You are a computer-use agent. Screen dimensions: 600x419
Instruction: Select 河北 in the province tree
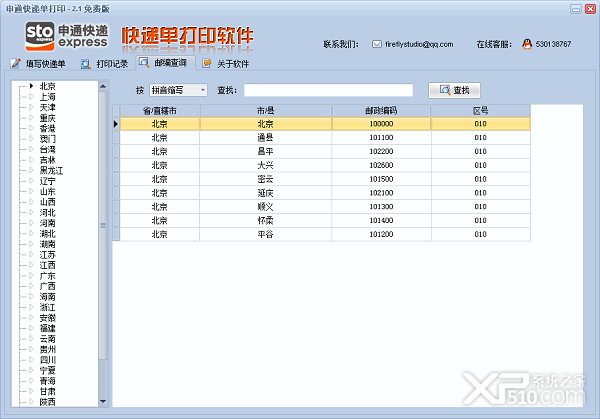tap(47, 212)
